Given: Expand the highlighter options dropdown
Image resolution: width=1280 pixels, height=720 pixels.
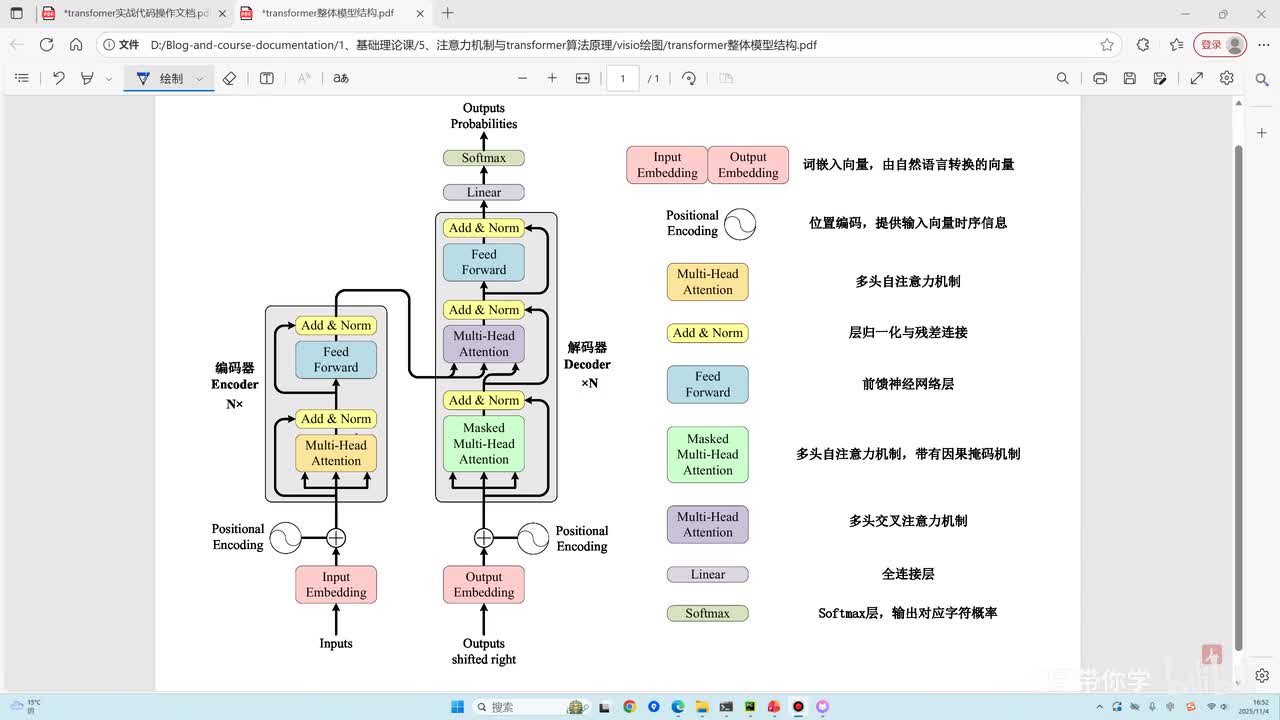Looking at the screenshot, I should click(x=109, y=78).
